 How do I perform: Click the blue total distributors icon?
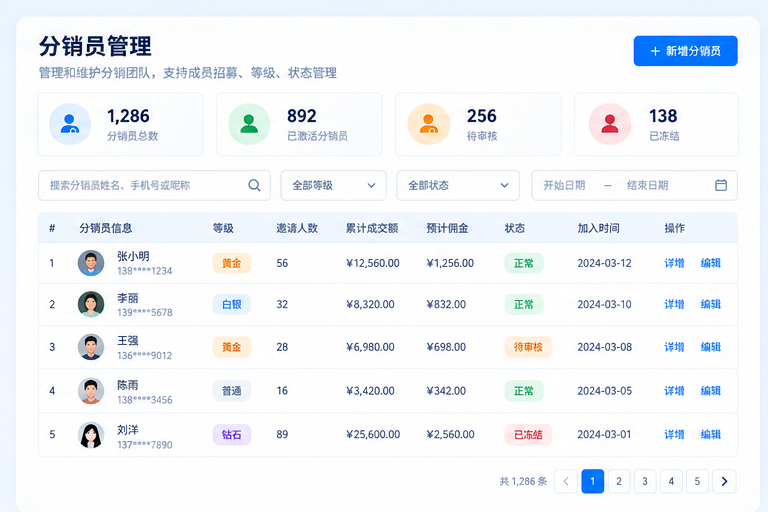tap(70, 124)
